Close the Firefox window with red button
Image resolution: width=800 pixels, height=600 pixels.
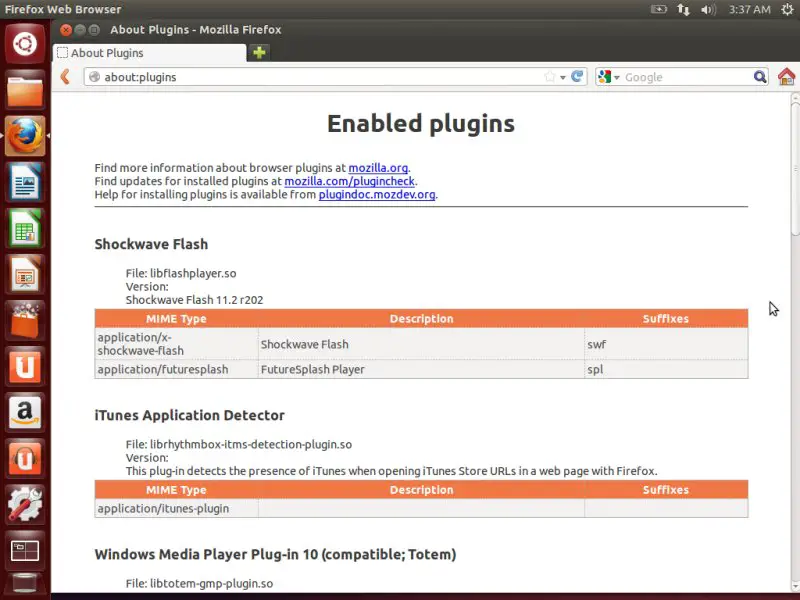[66, 30]
